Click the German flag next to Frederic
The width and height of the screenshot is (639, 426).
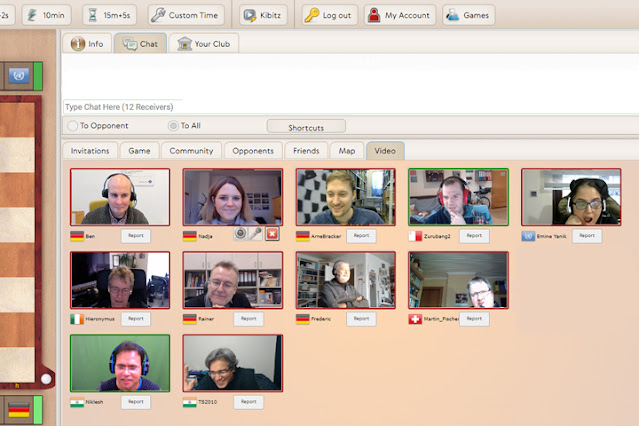tap(302, 319)
